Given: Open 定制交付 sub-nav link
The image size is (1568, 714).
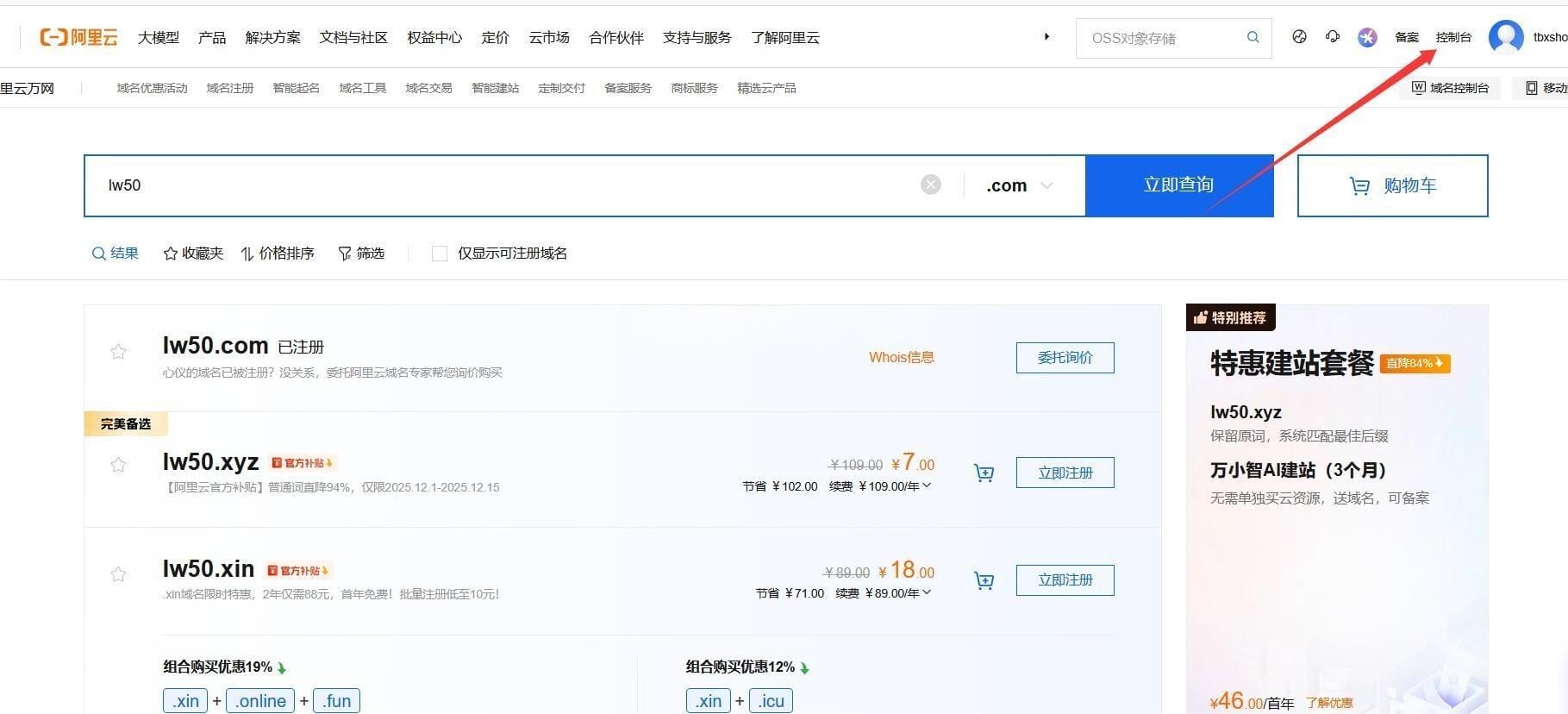Looking at the screenshot, I should 562,88.
